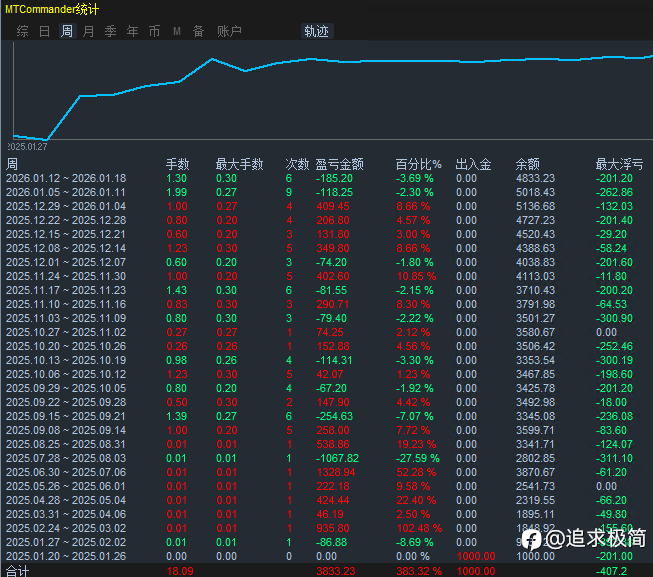
Task: Open the 月 monthly statistics tab
Action: click(x=89, y=31)
